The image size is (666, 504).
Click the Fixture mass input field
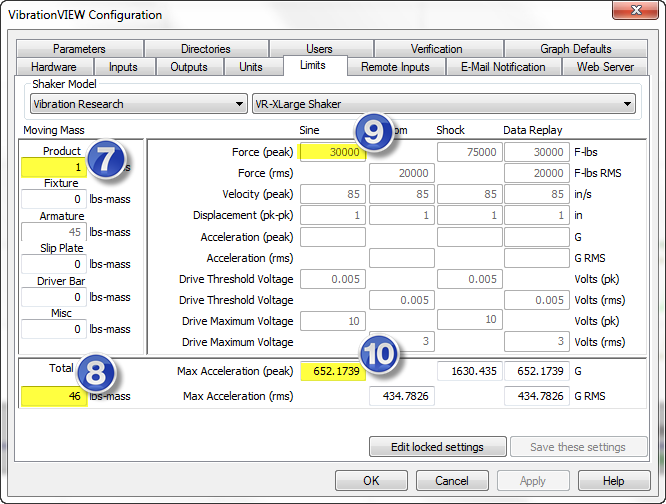pos(53,200)
